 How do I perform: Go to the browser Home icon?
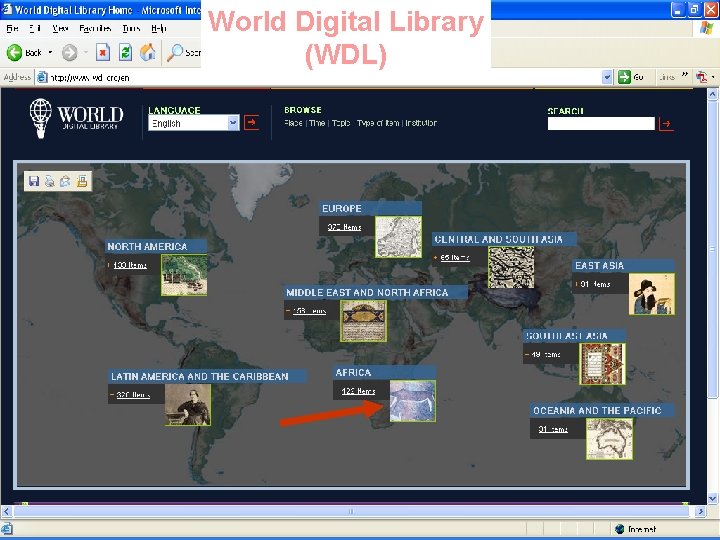point(147,52)
